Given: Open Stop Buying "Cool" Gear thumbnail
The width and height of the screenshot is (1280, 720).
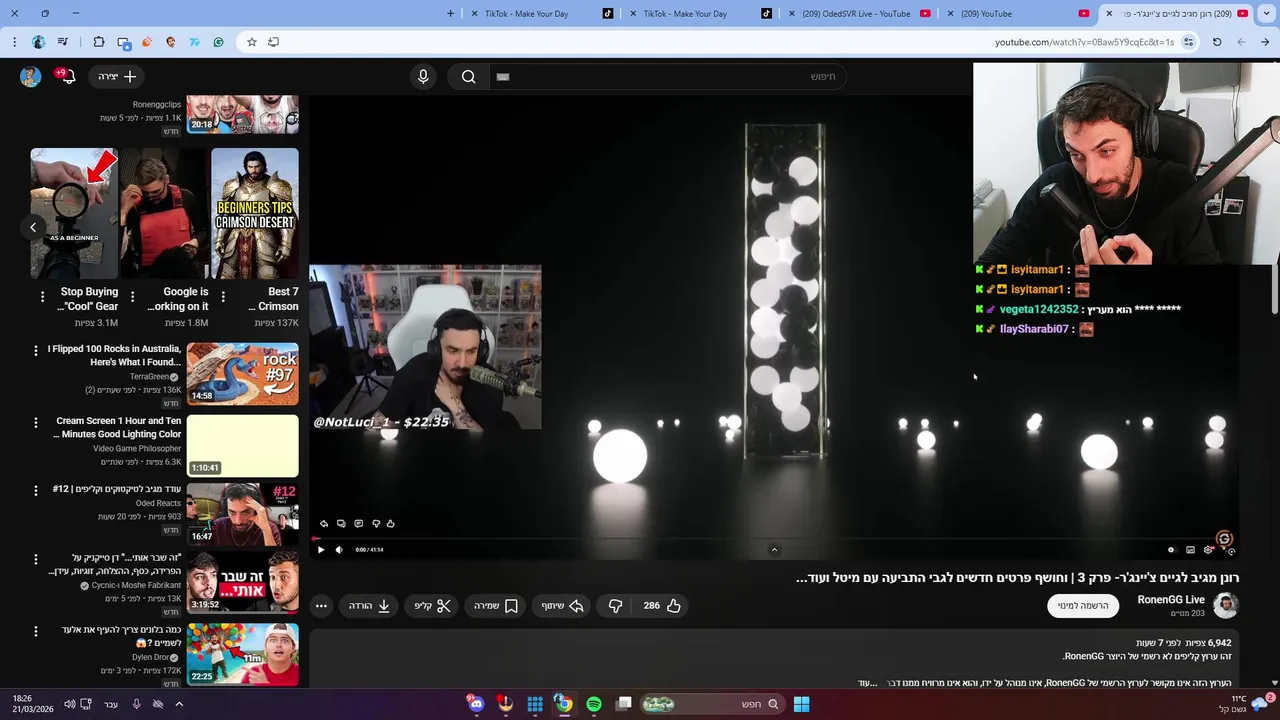Looking at the screenshot, I should click(74, 214).
